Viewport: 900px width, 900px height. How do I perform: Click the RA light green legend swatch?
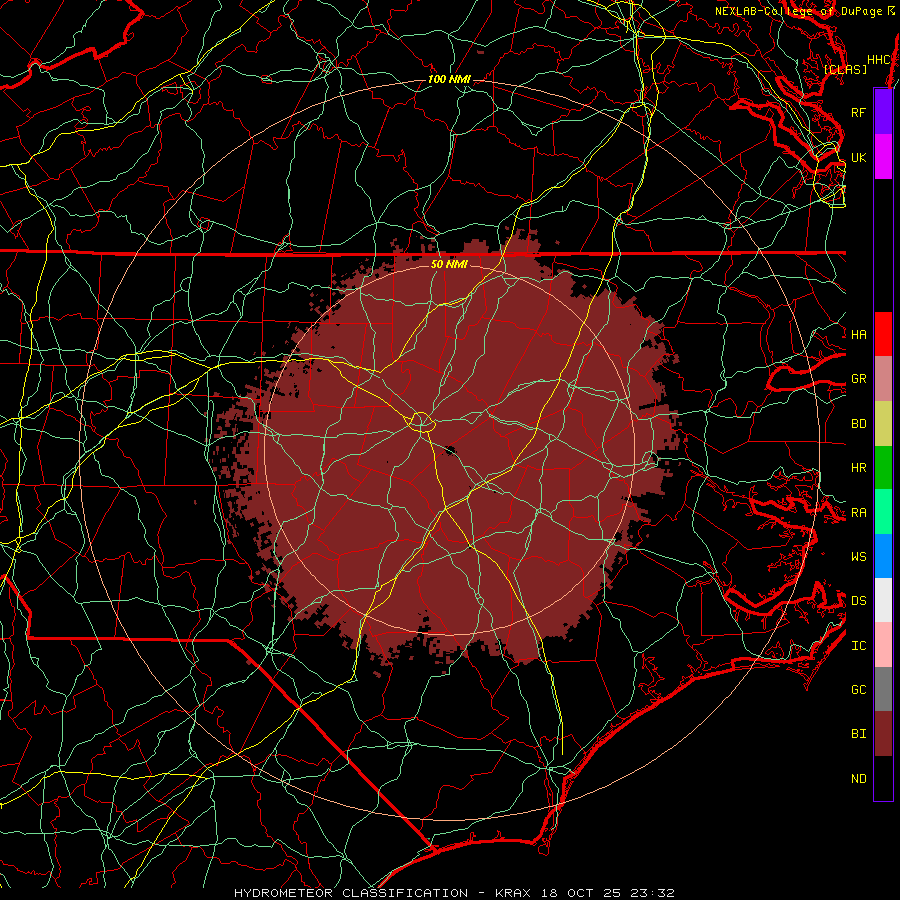pos(883,512)
